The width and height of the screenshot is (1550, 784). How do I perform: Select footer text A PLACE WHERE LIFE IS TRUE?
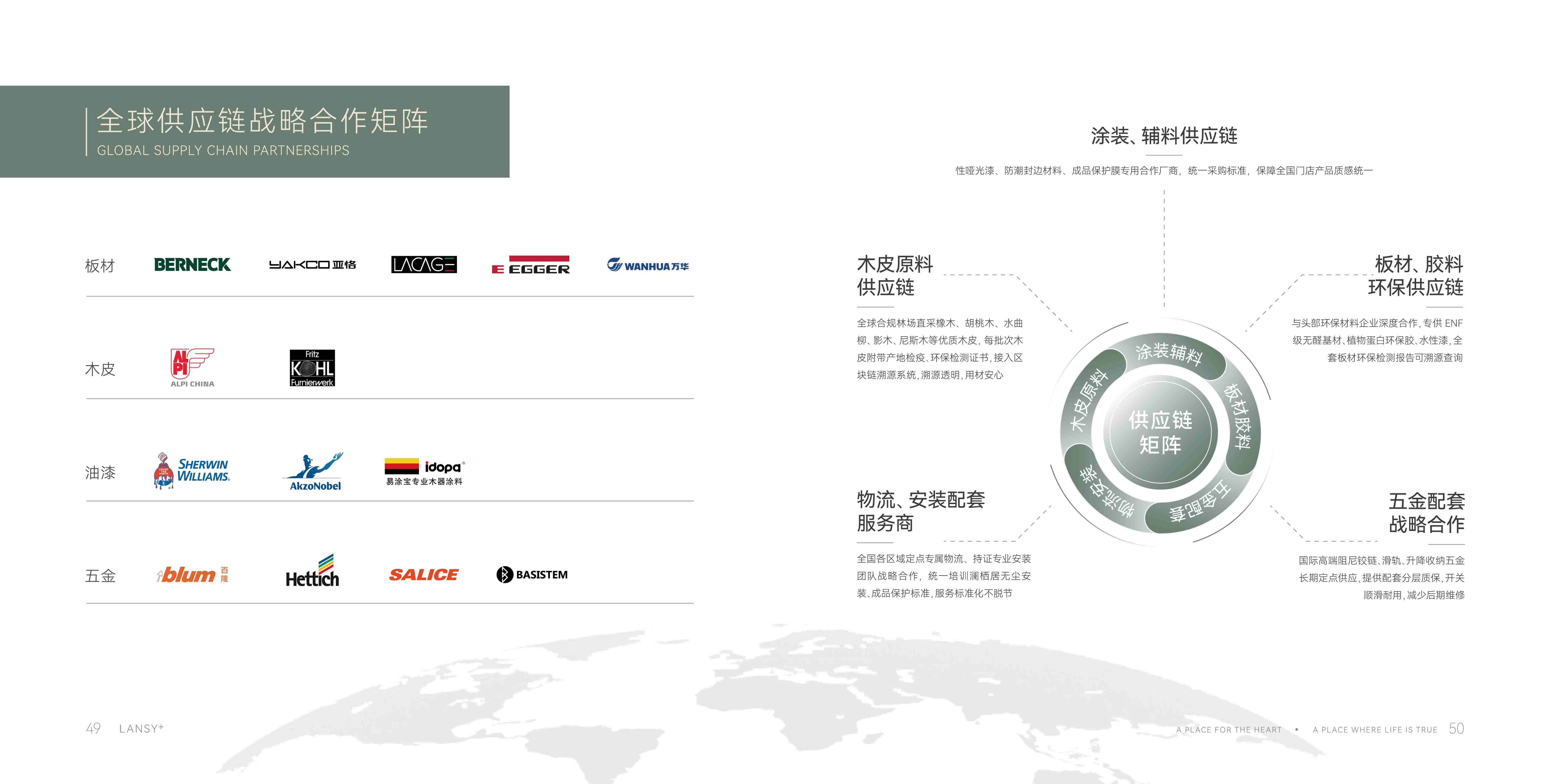[x=1375, y=730]
